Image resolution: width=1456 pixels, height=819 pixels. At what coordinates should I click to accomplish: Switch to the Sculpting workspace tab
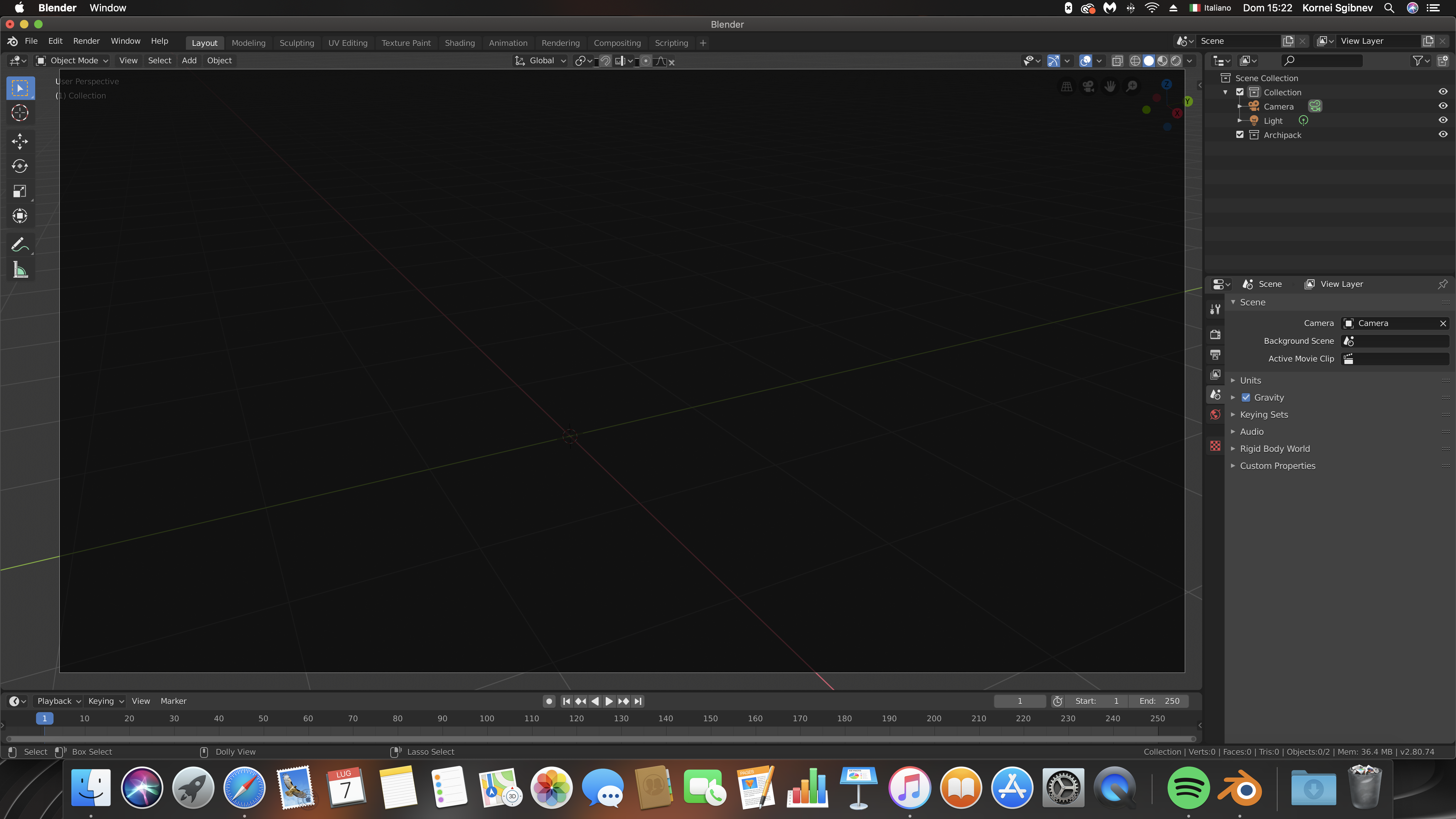297,43
